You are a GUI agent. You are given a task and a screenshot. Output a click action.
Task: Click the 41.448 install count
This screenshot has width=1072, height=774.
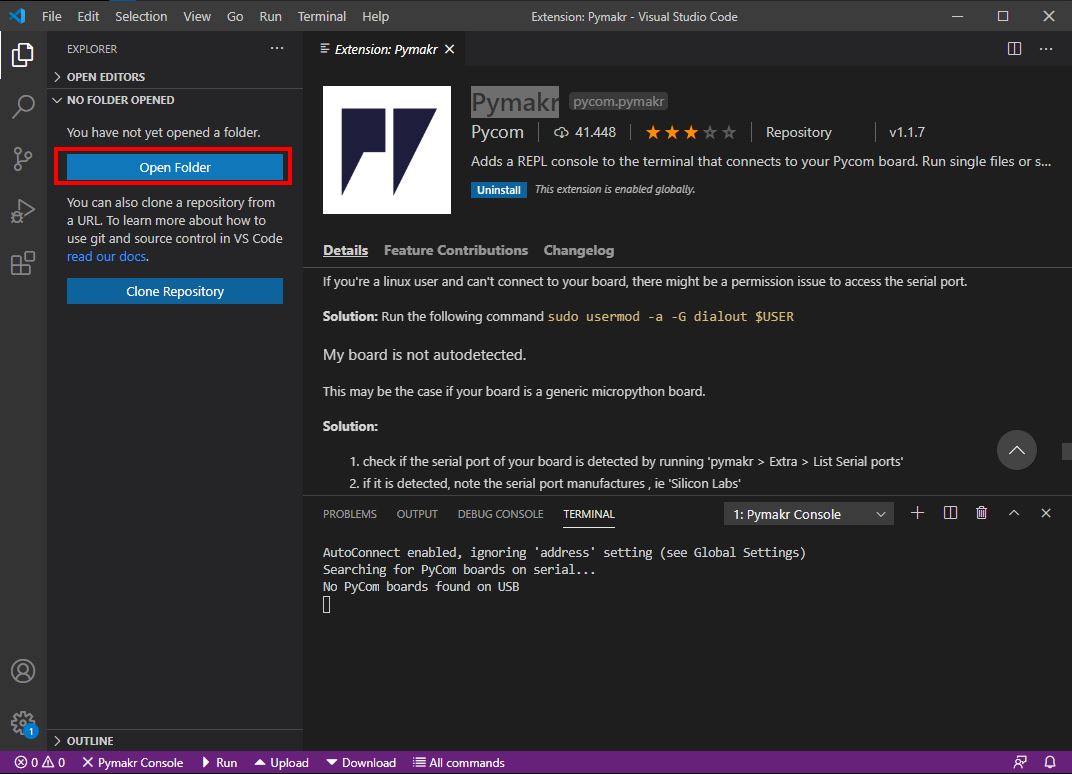pos(585,132)
